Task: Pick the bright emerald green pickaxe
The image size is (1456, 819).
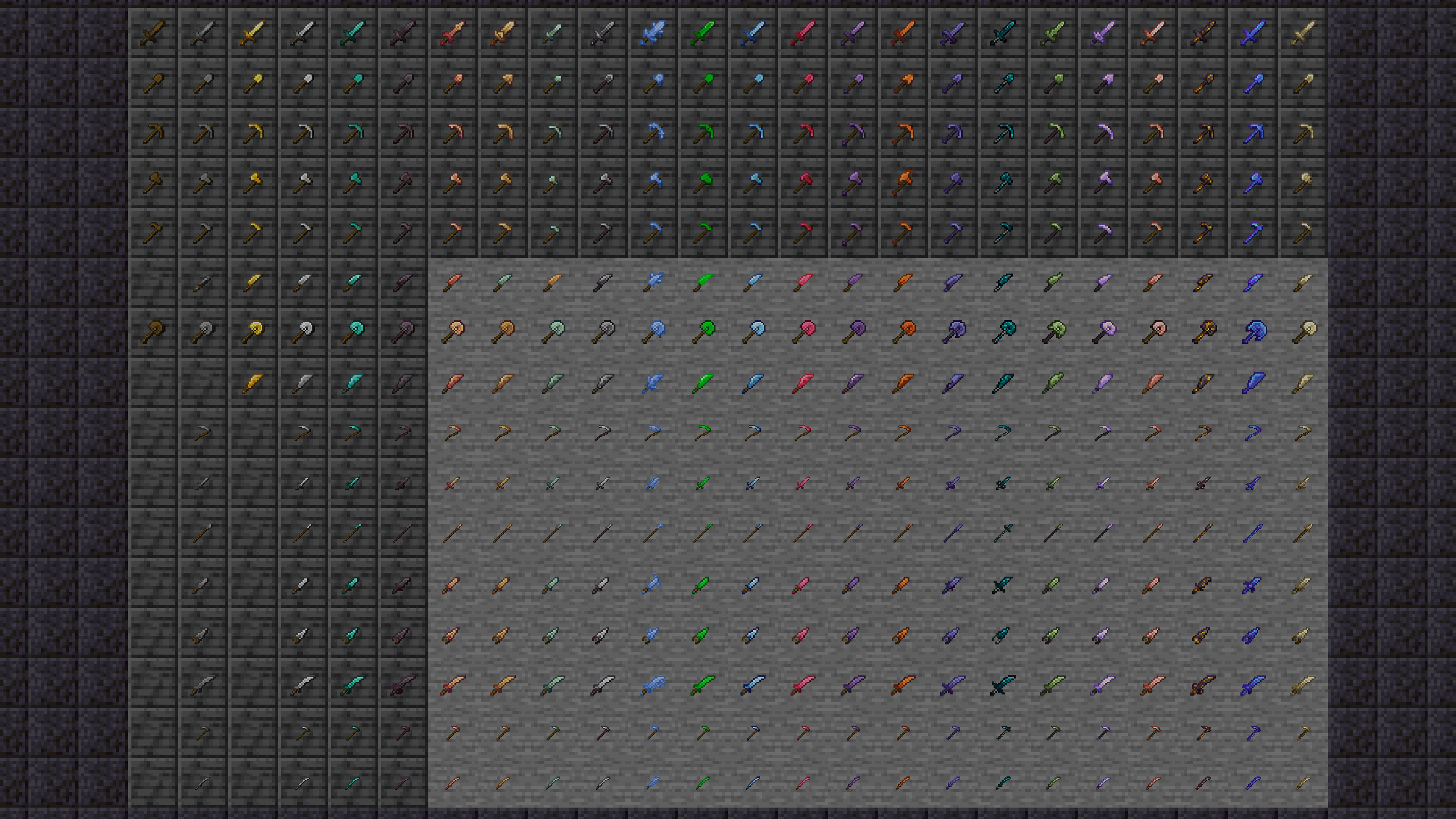Action: pyautogui.click(x=703, y=133)
